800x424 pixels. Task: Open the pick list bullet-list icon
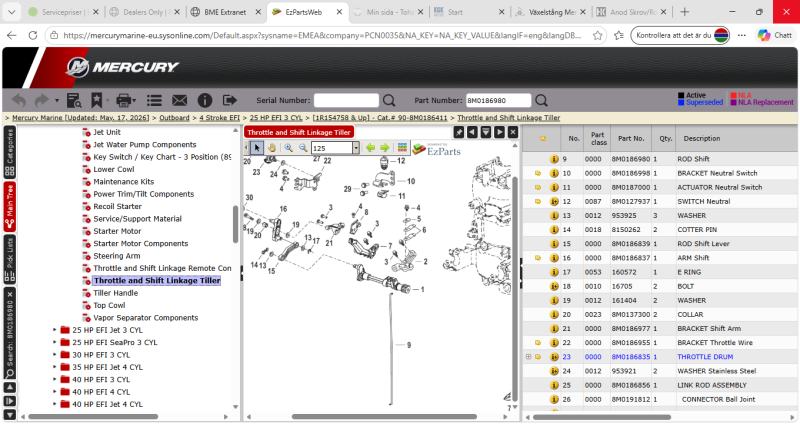coord(154,101)
